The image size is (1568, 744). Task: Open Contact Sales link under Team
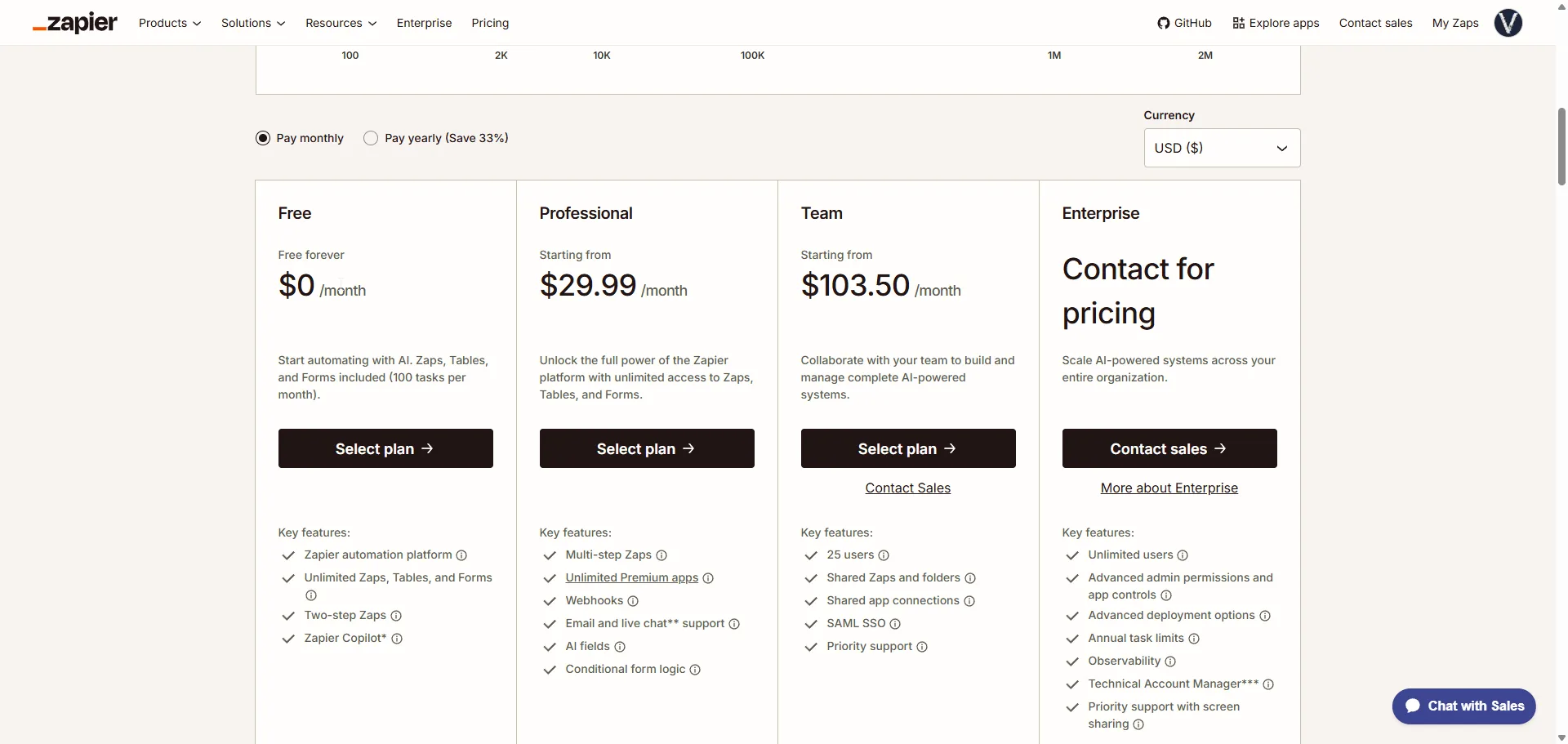point(908,488)
